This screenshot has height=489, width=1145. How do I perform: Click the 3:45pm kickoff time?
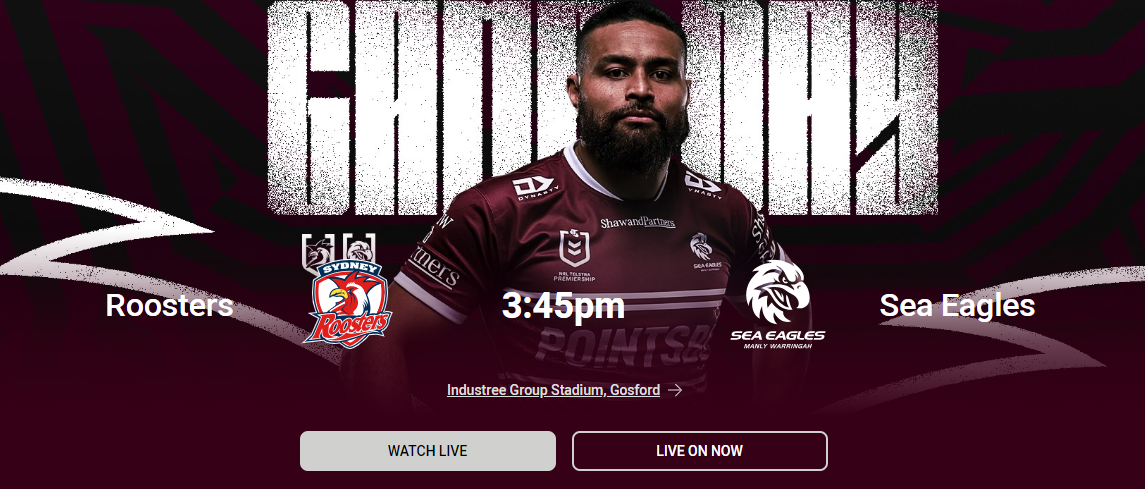click(x=563, y=307)
